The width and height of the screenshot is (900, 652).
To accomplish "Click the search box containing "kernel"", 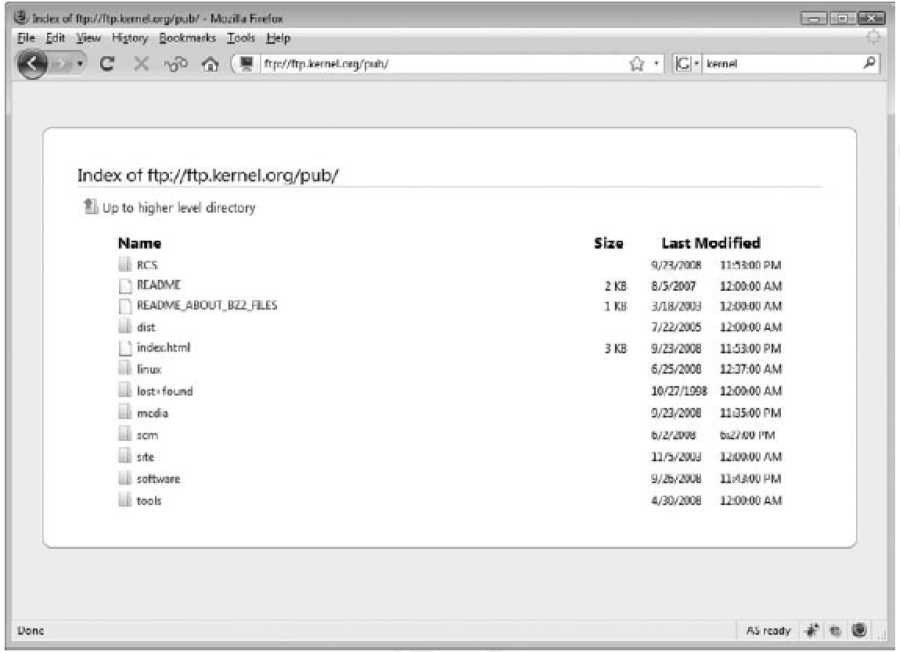I will click(782, 64).
